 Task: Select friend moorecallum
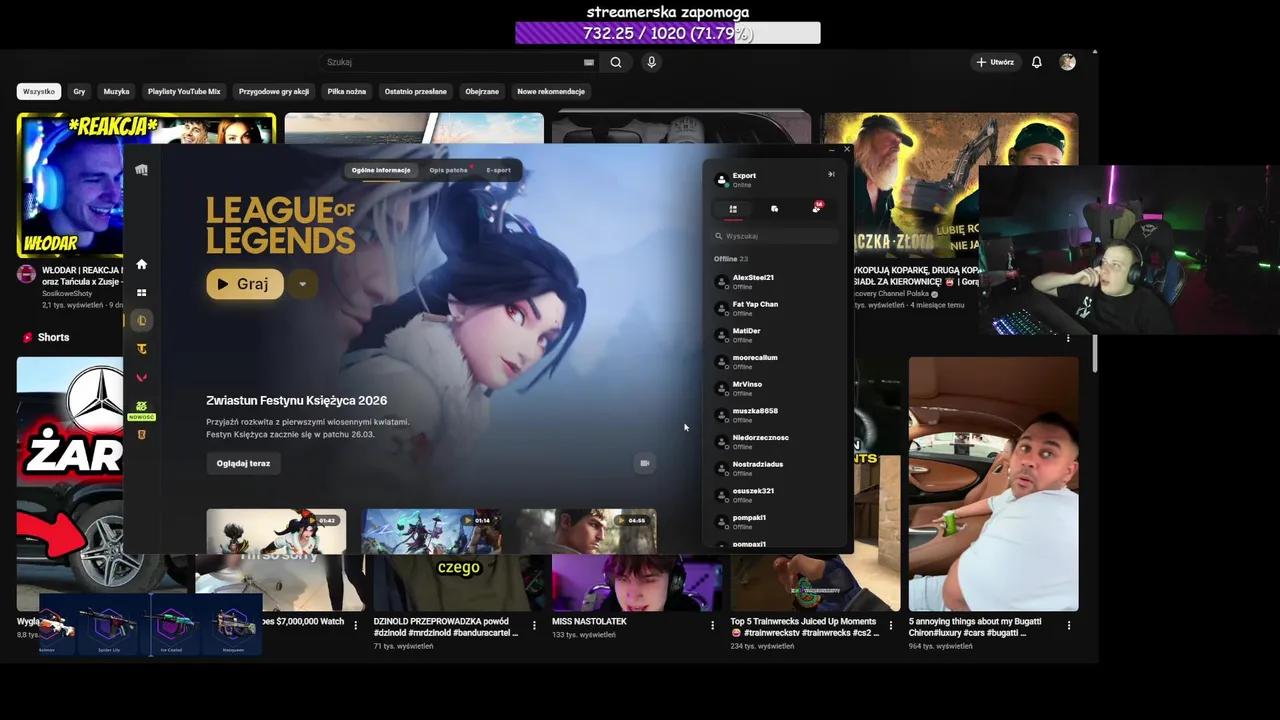(776, 362)
